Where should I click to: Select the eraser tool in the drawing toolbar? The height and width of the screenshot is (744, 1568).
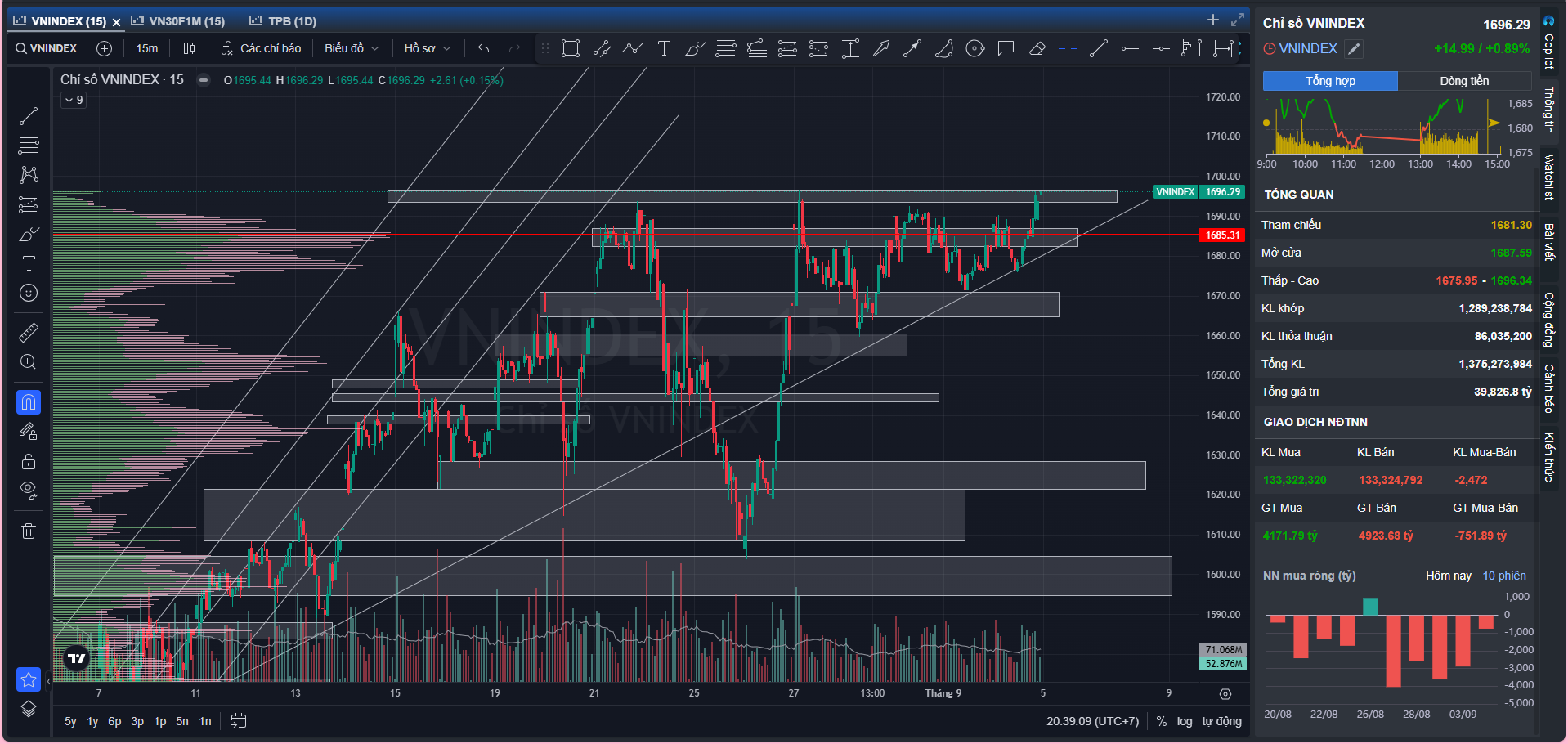pyautogui.click(x=1037, y=49)
